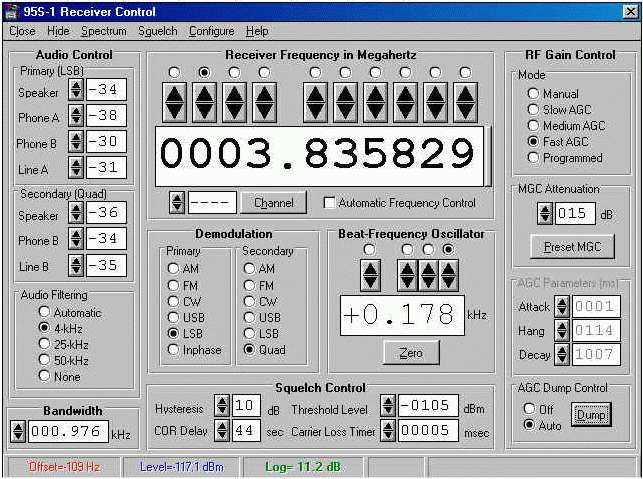Click the Offset=-109 Hz status text
The image size is (643, 479).
(64, 467)
